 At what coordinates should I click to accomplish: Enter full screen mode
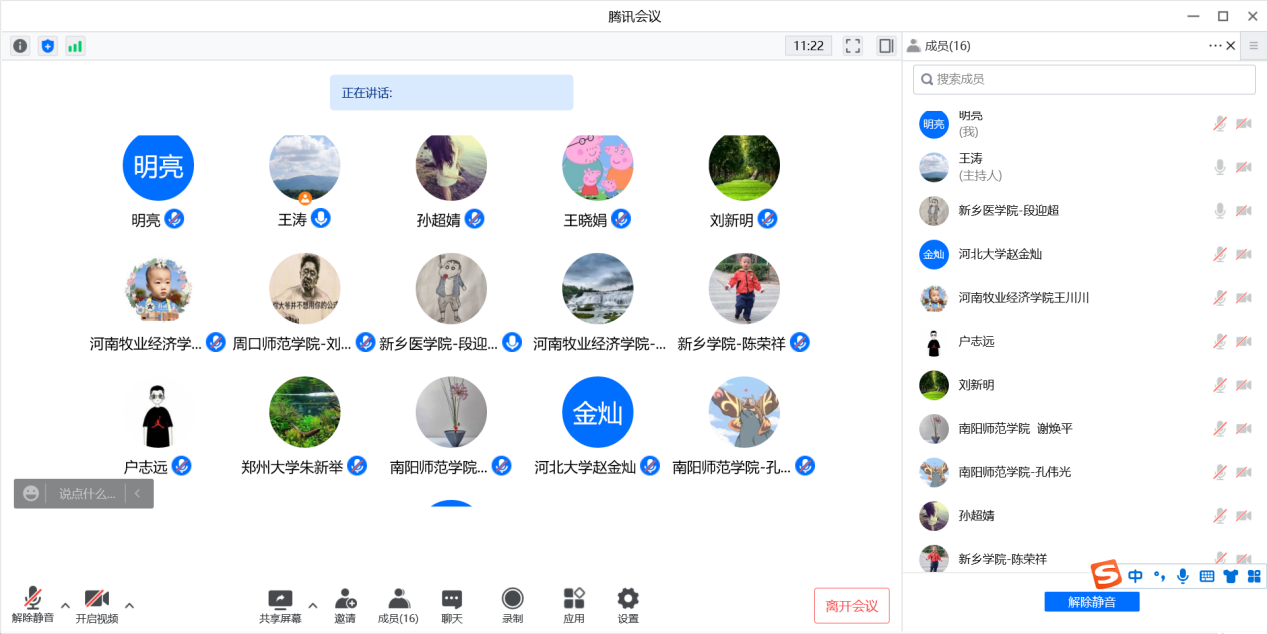click(853, 46)
